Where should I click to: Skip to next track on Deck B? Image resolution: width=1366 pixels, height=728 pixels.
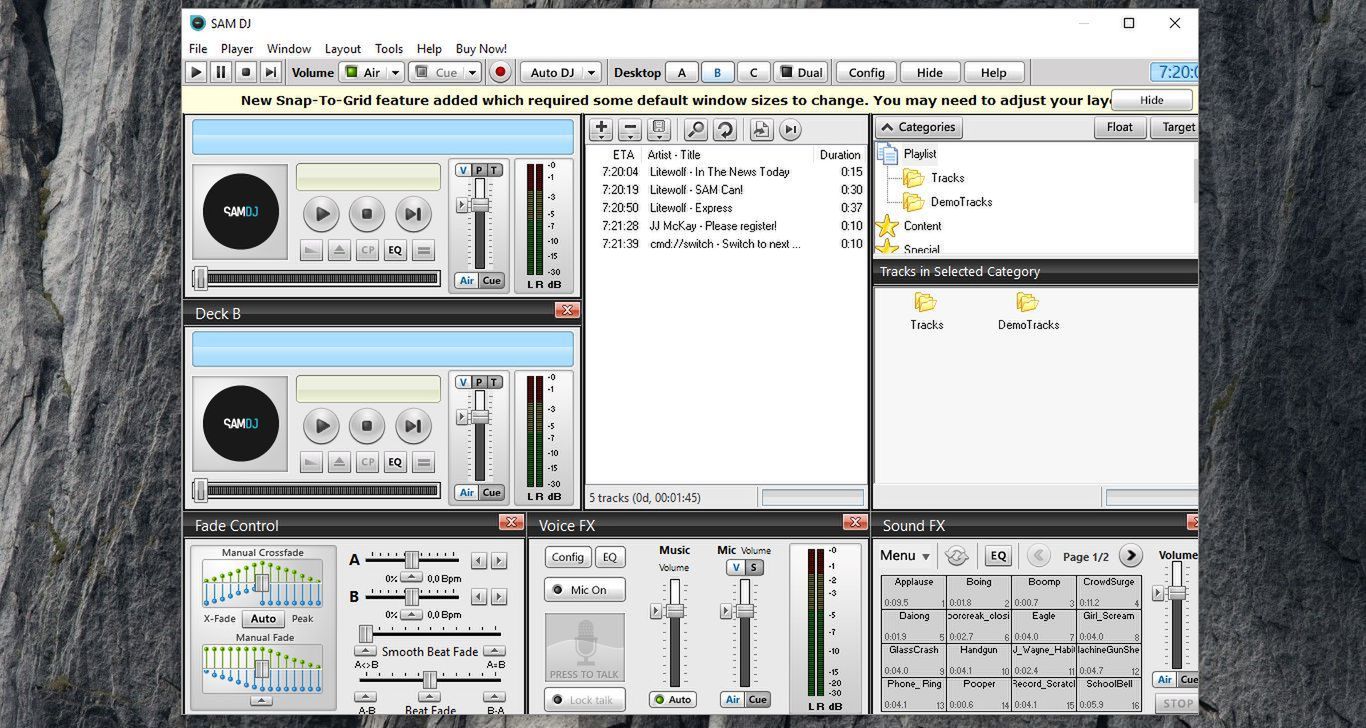click(x=413, y=425)
